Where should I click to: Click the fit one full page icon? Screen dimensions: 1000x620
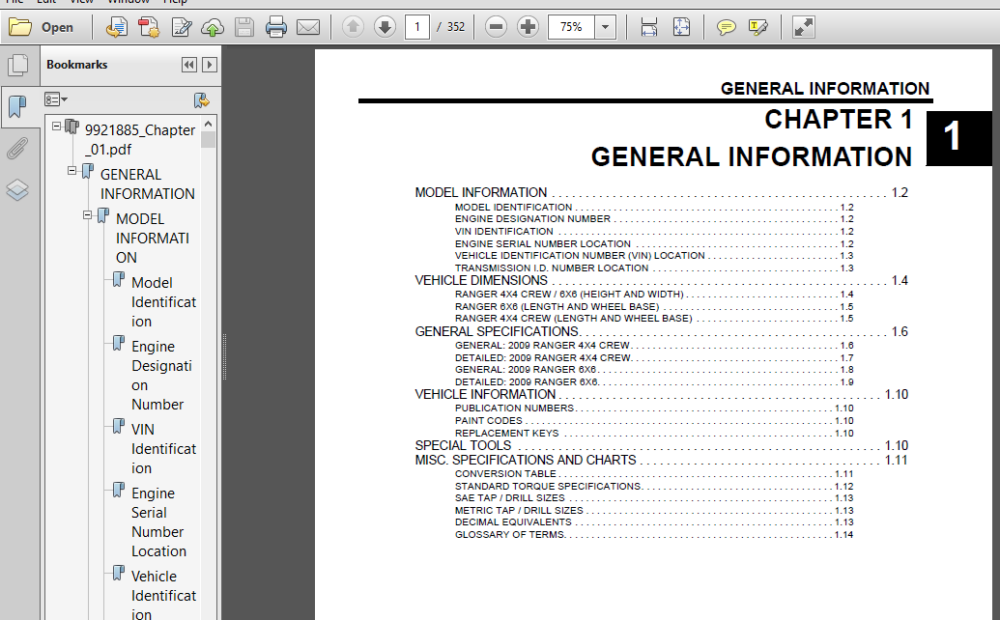681,27
